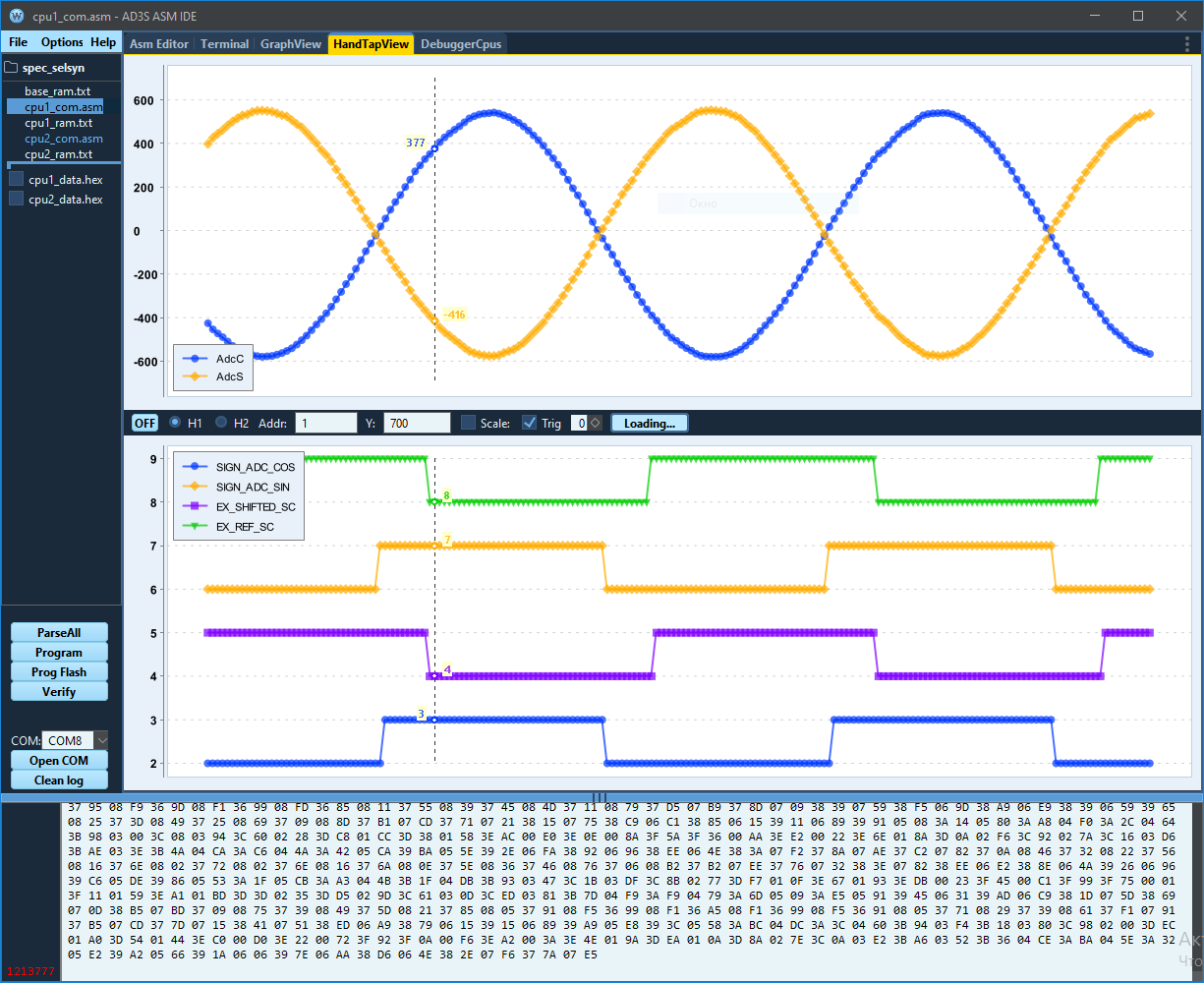The height and width of the screenshot is (983, 1204).
Task: Open the Options menu
Action: pos(62,42)
